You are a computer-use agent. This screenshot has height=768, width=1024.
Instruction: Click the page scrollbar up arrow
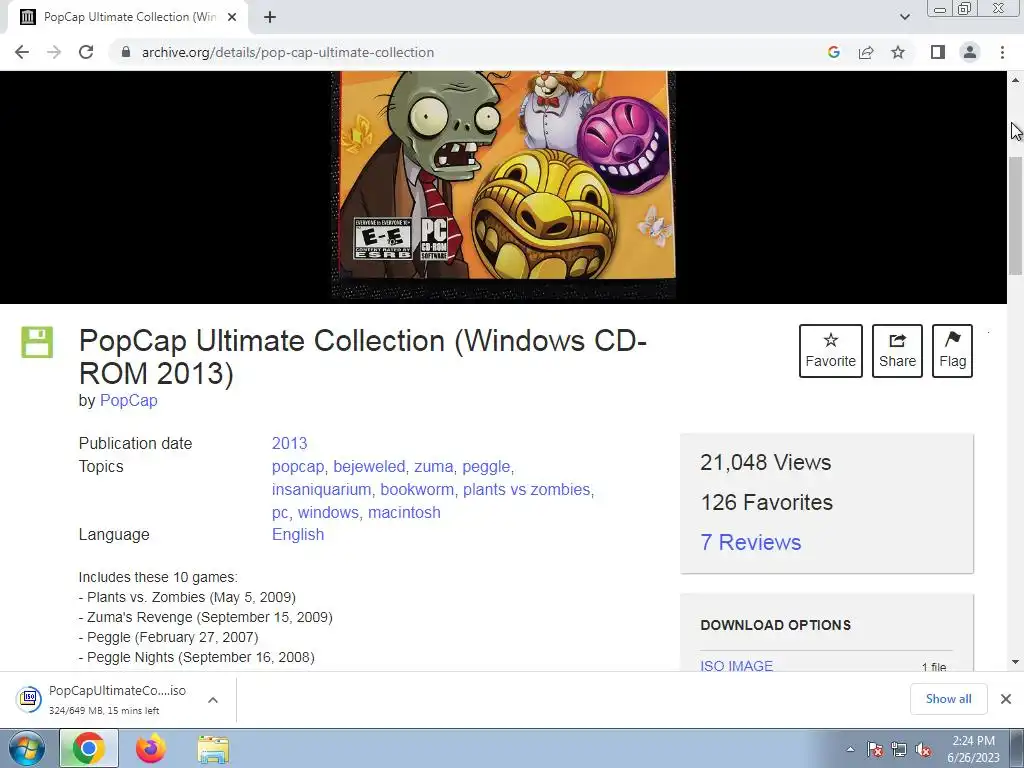[x=1016, y=80]
